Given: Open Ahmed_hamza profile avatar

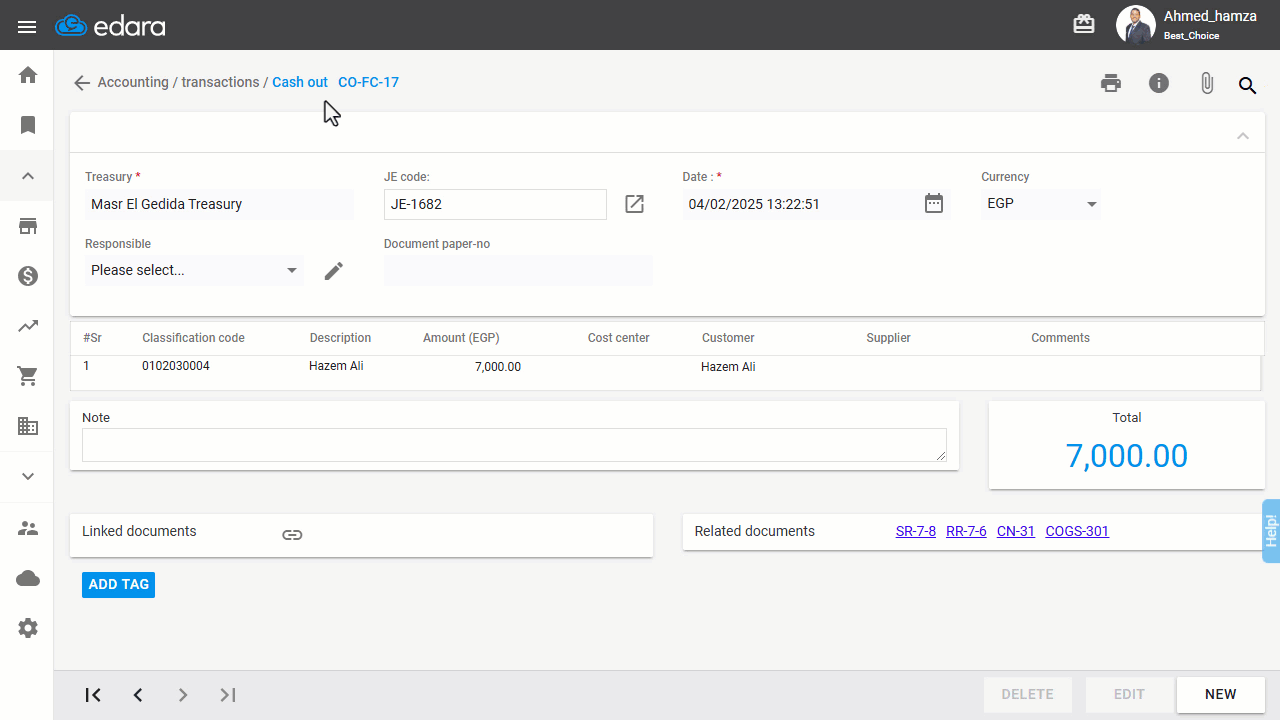Looking at the screenshot, I should 1135,25.
